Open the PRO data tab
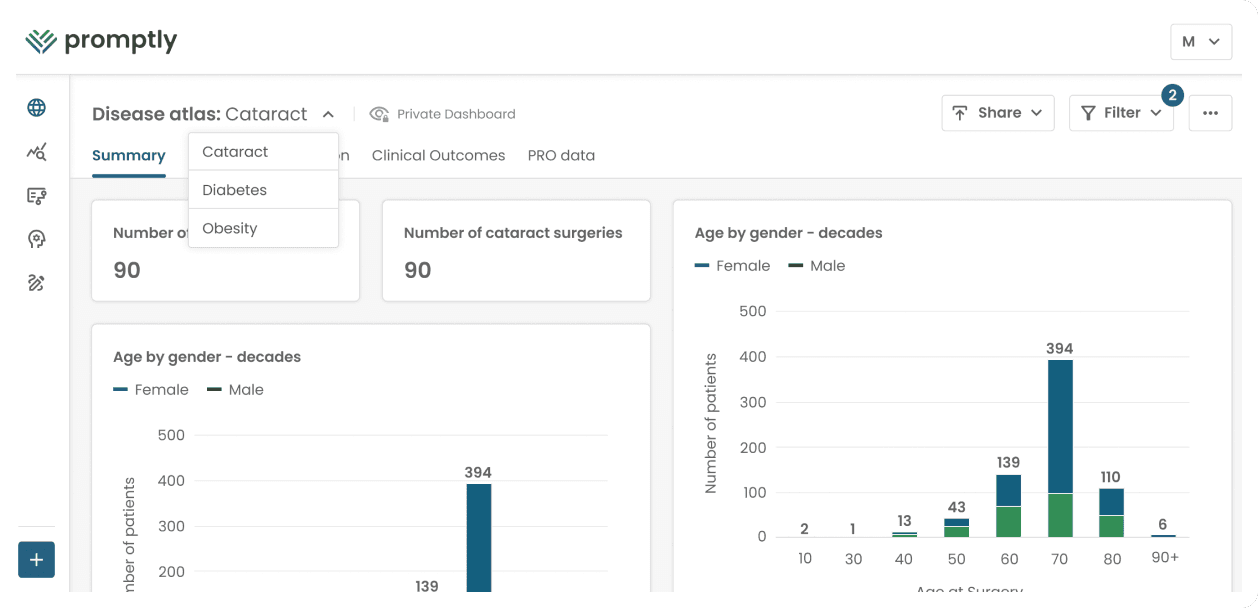Viewport: 1258px width, 608px height. 561,155
